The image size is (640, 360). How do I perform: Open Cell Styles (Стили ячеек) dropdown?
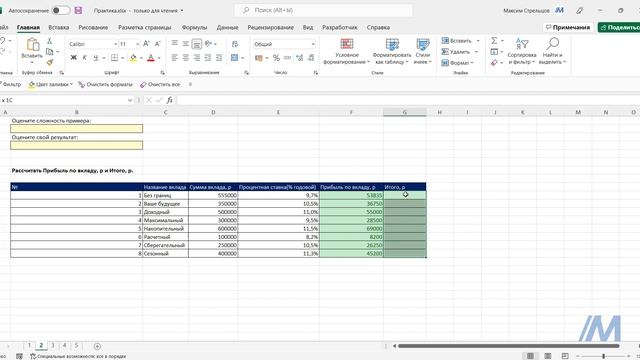pos(423,51)
